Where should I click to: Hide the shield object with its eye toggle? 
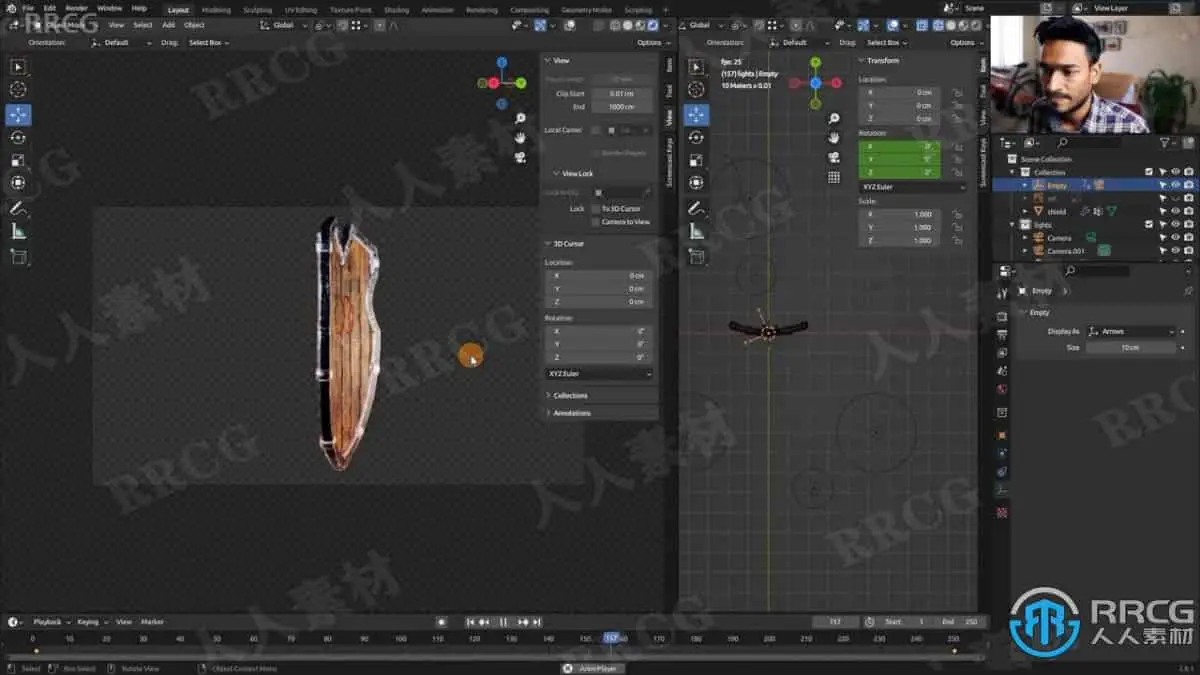[1175, 211]
